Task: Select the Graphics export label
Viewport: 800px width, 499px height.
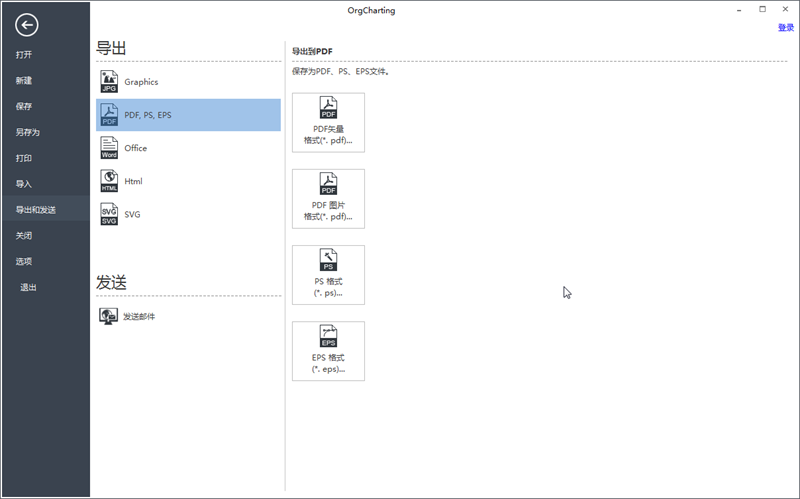Action: point(141,82)
